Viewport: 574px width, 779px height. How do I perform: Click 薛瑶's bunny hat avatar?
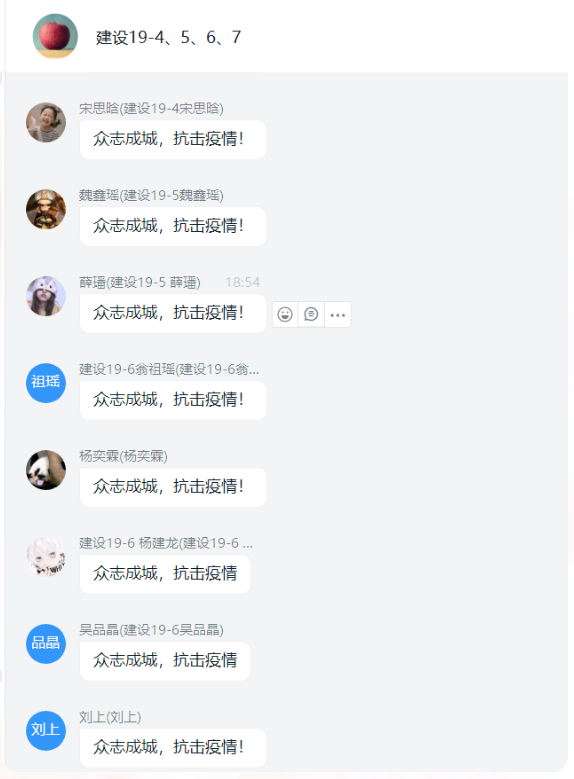[46, 296]
